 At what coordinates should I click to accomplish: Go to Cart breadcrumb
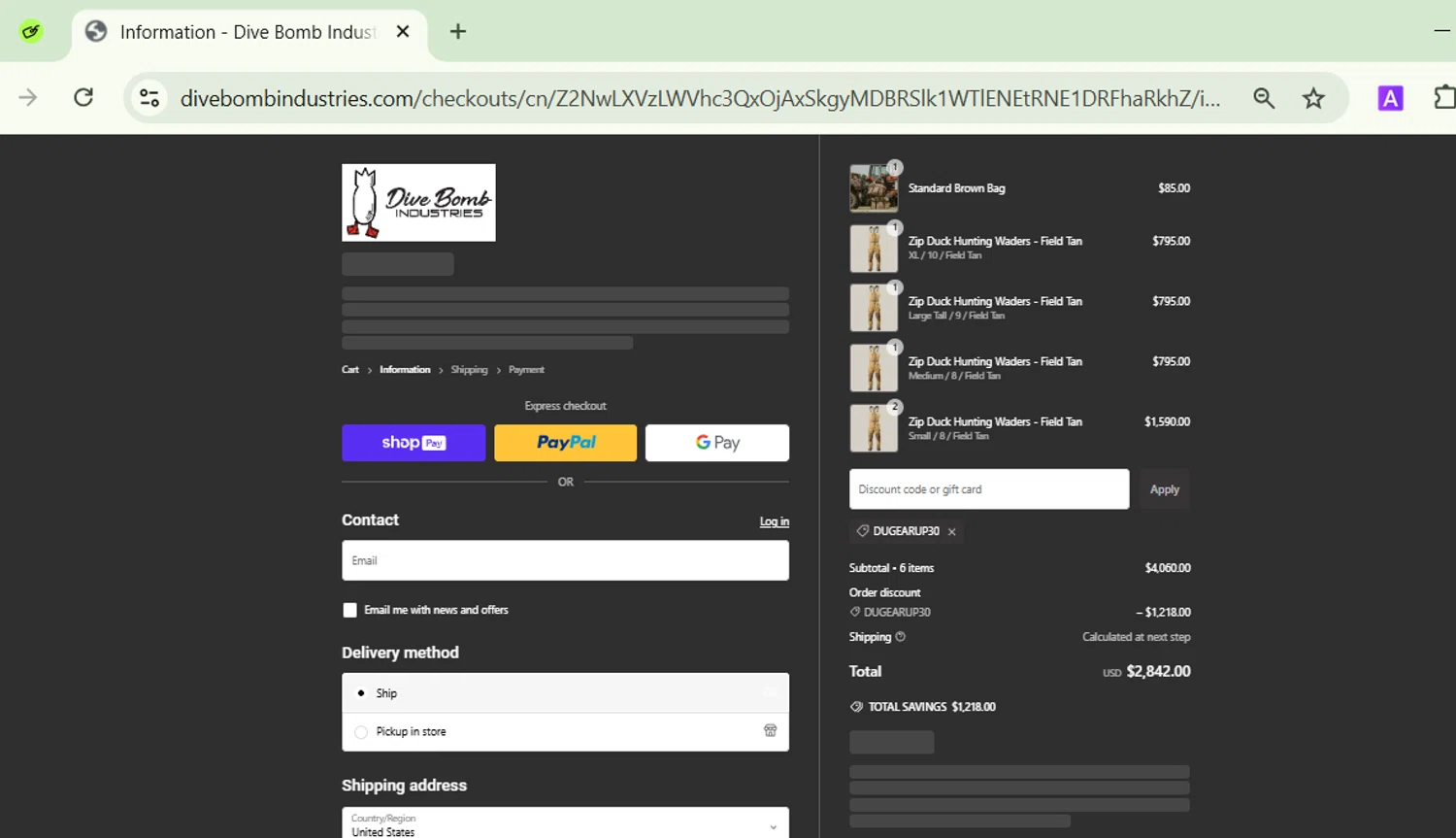pyautogui.click(x=350, y=370)
